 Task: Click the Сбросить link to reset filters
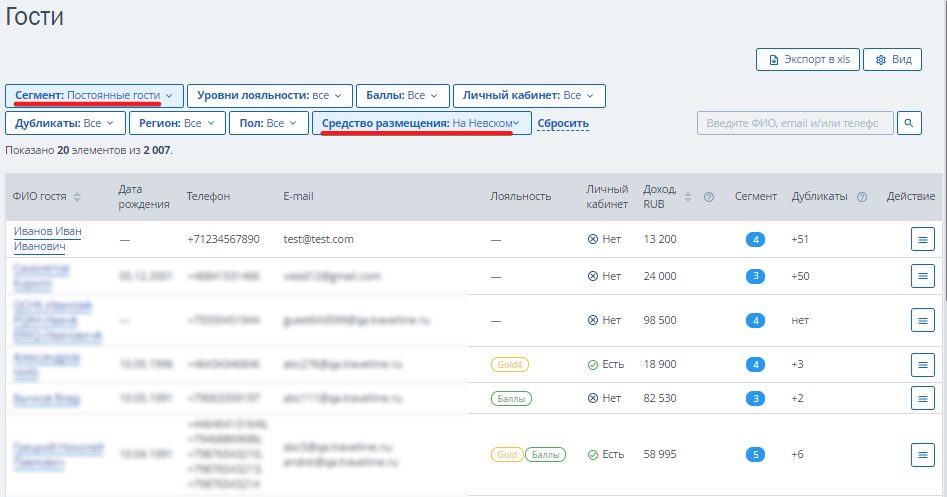coord(563,123)
